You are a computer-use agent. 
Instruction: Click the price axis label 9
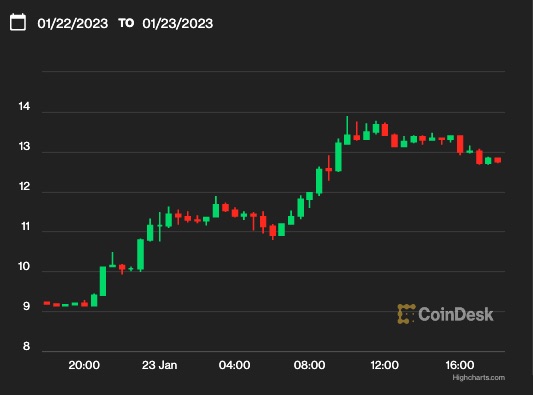tap(26, 306)
